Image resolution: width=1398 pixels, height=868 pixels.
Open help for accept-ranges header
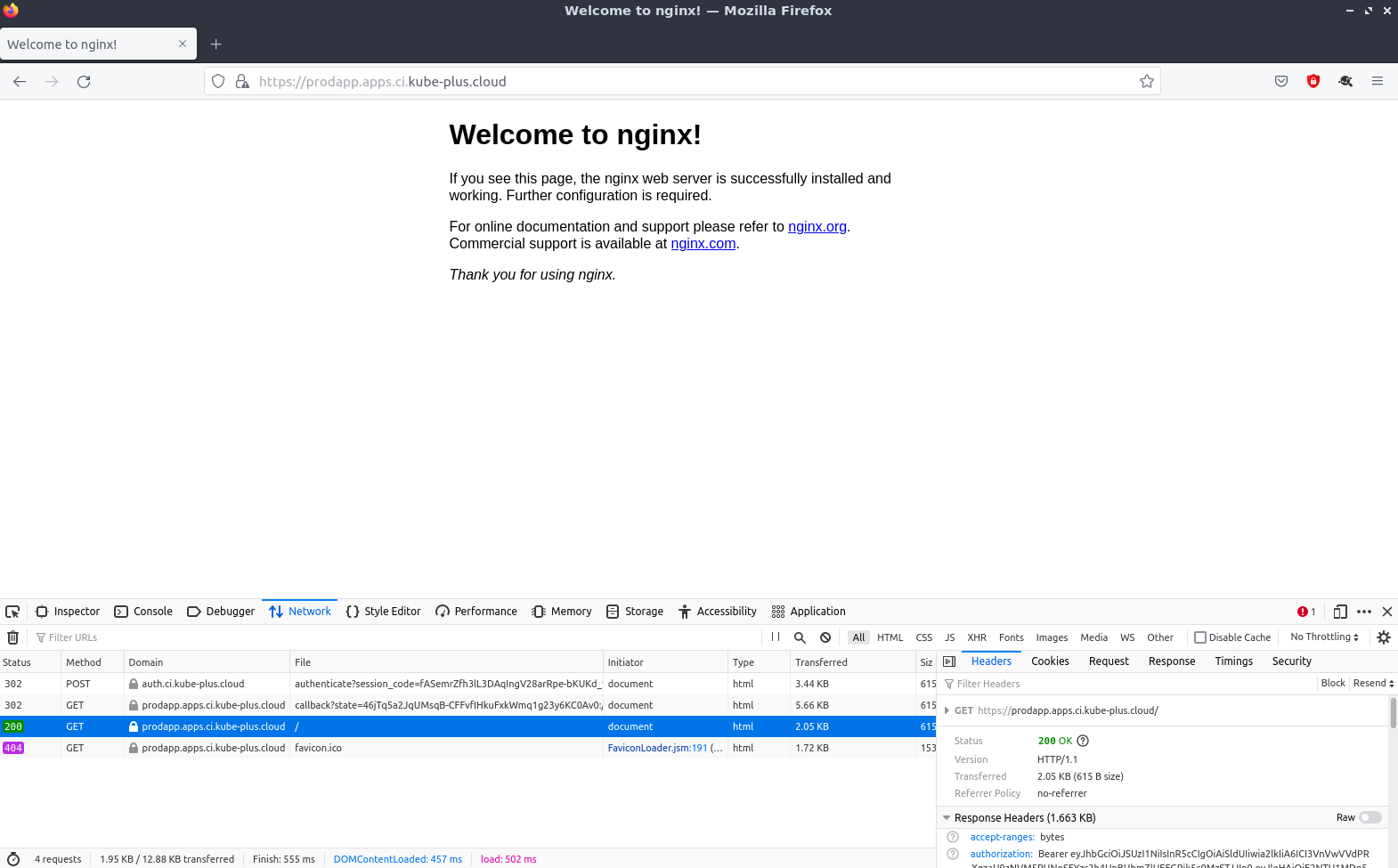point(953,837)
